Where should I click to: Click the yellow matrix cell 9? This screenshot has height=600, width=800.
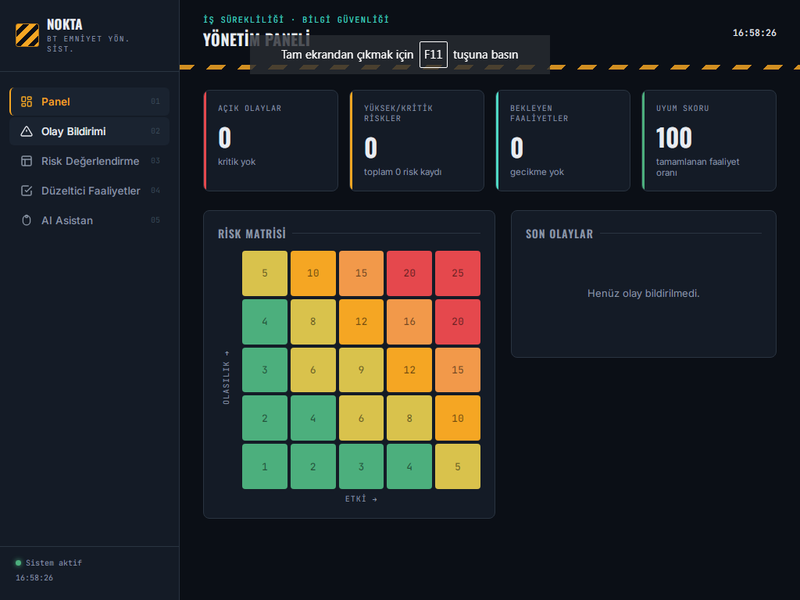(x=361, y=369)
